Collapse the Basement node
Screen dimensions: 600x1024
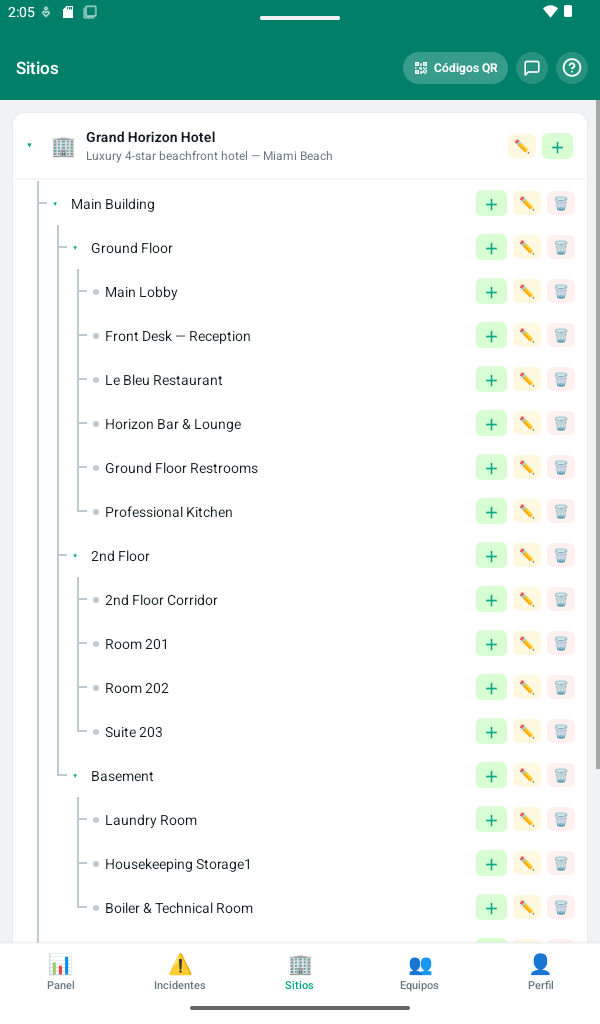tap(75, 776)
